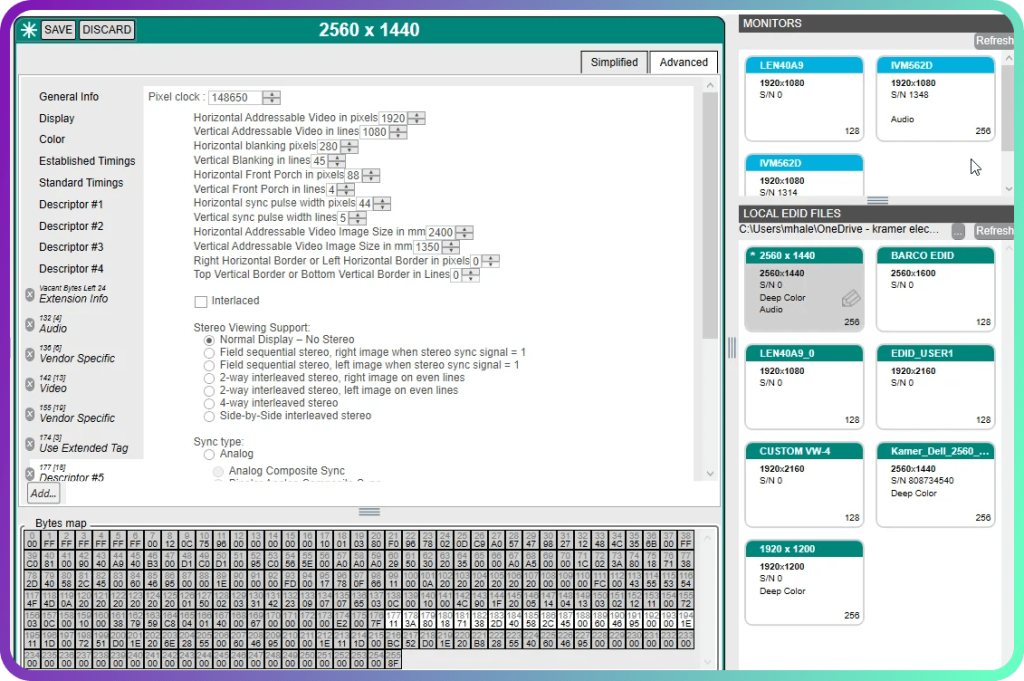Click the edit pencil on 2560 x 1440 file

[x=851, y=299]
